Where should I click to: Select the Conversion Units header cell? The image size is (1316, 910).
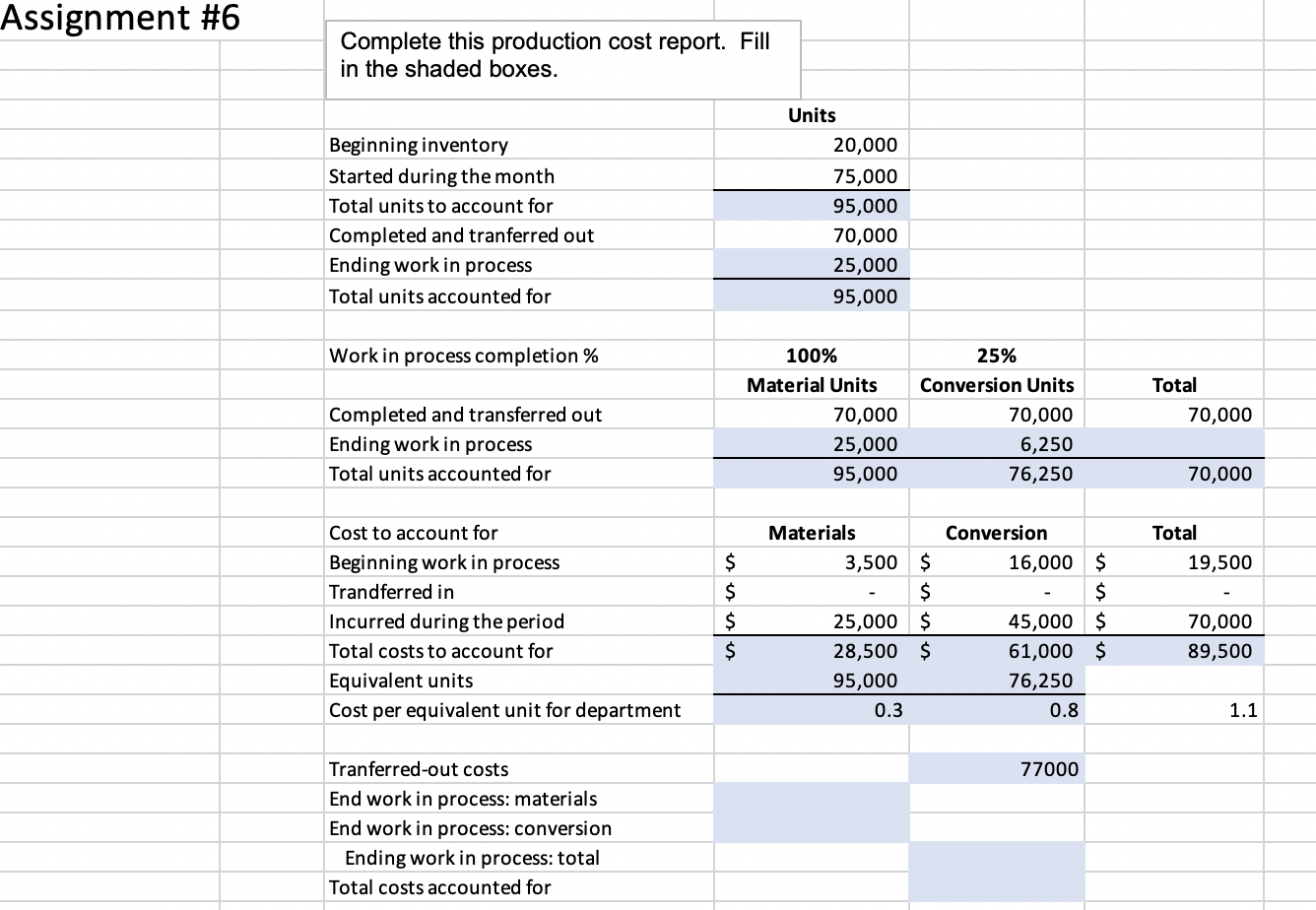[x=996, y=385]
